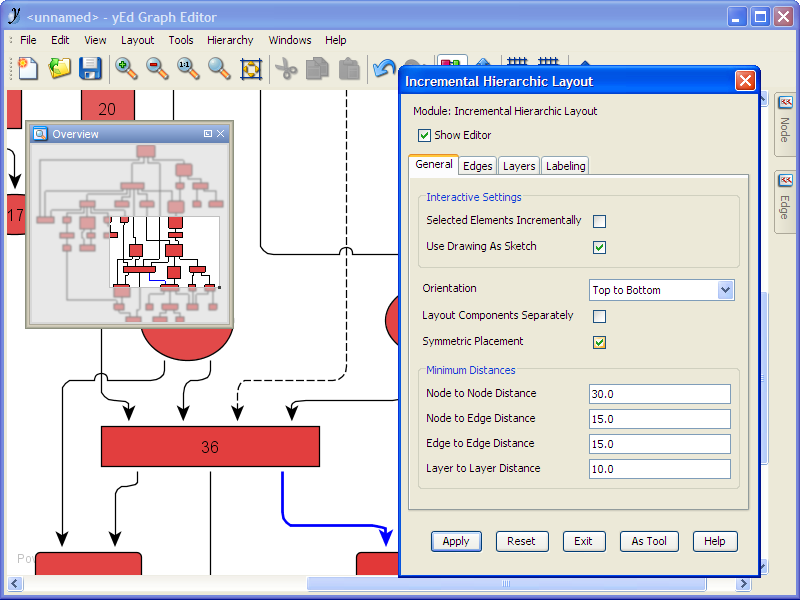The height and width of the screenshot is (600, 800).
Task: Create a new document with the New icon
Action: coord(28,68)
